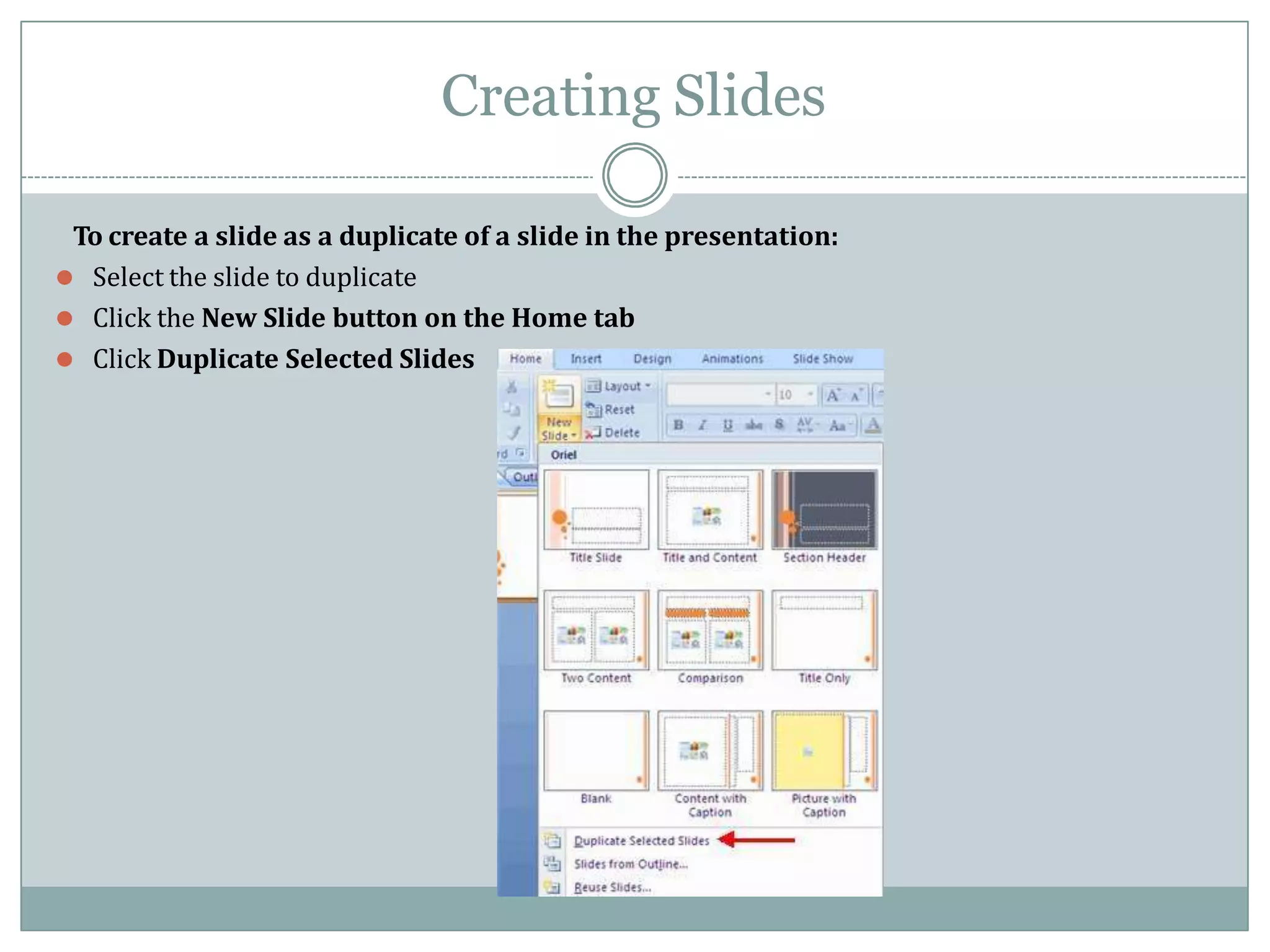Switch to the Insert tab
Viewport: 1270px width, 952px height.
(x=585, y=359)
